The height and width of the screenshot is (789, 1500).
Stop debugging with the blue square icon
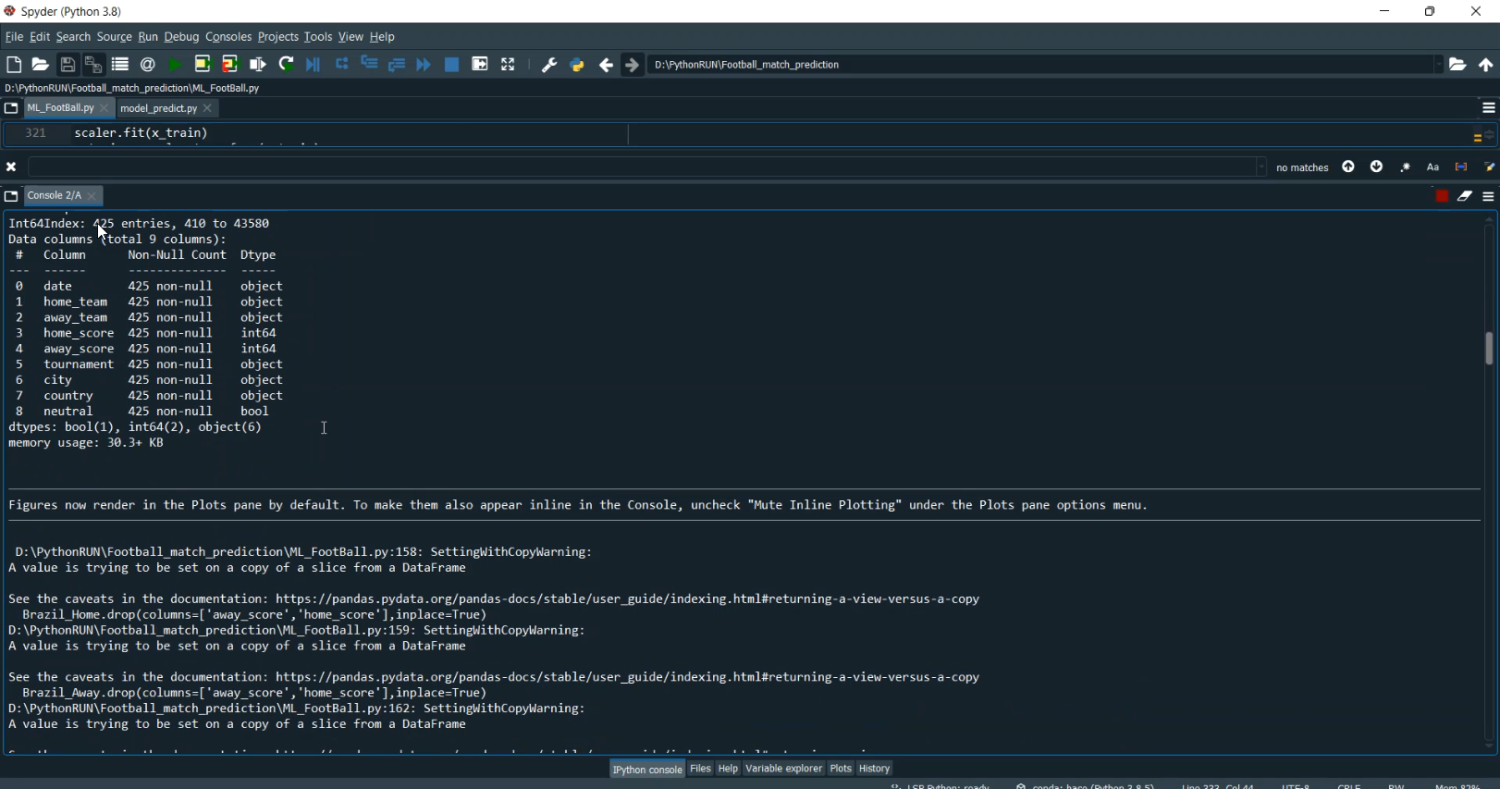click(452, 65)
